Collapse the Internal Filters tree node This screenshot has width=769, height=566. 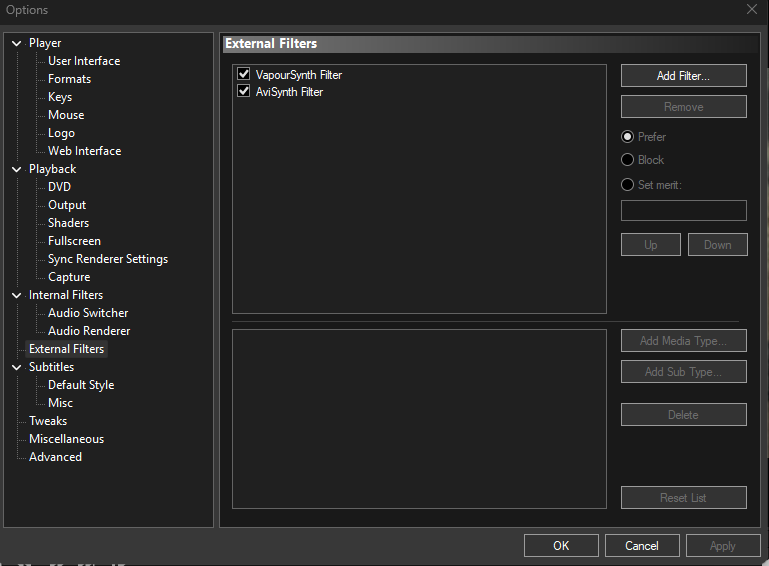[x=17, y=295]
